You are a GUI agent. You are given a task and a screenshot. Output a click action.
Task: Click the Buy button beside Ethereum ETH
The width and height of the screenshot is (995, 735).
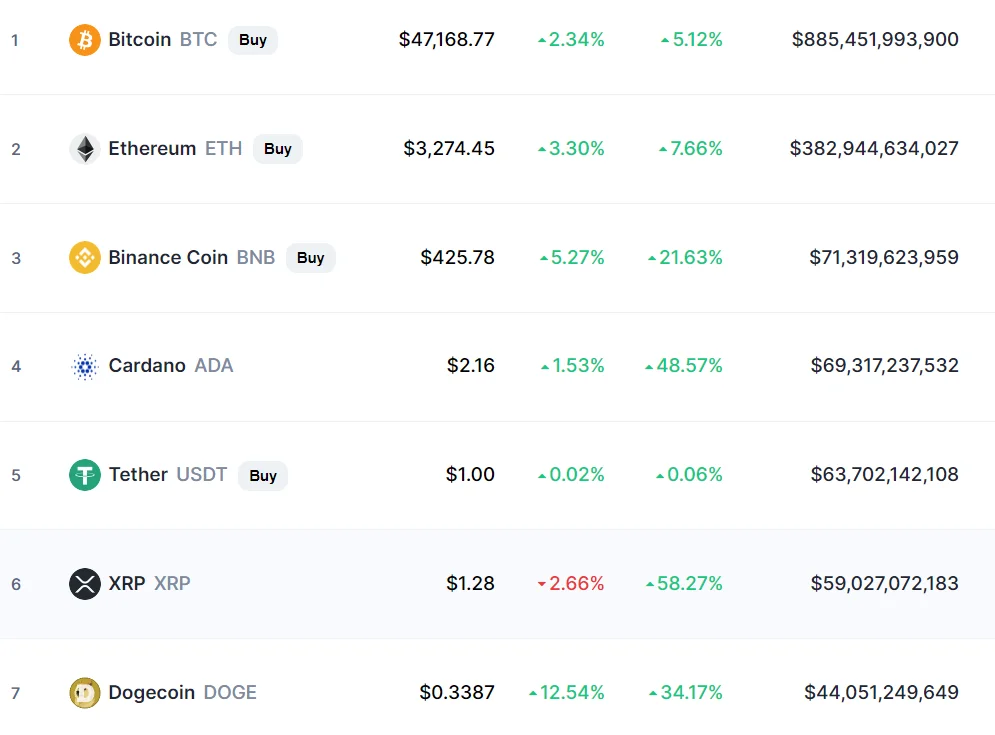(x=277, y=149)
